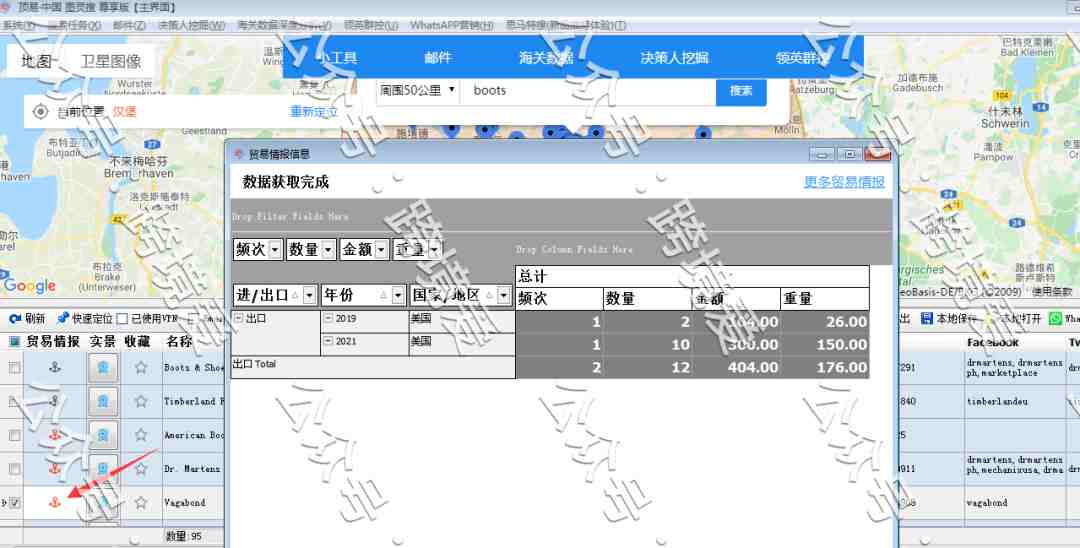Open street view for Boots & Shoe row

[x=103, y=368]
